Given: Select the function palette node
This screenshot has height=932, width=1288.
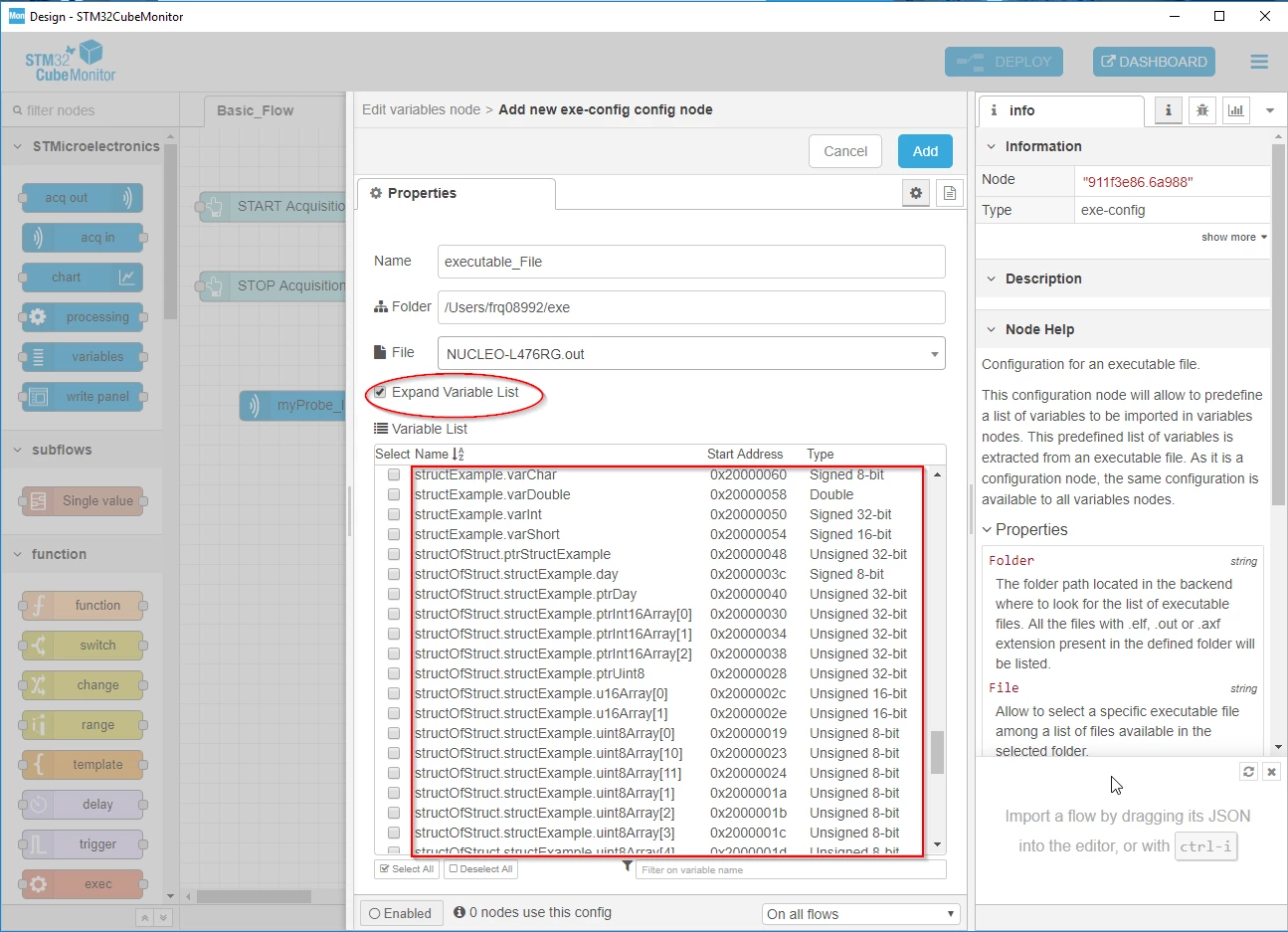Looking at the screenshot, I should (x=82, y=606).
